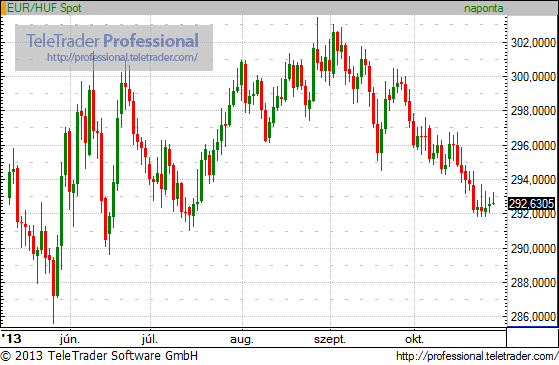The image size is (559, 365).
Task: Click the aug. month label
Action: pyautogui.click(x=242, y=339)
